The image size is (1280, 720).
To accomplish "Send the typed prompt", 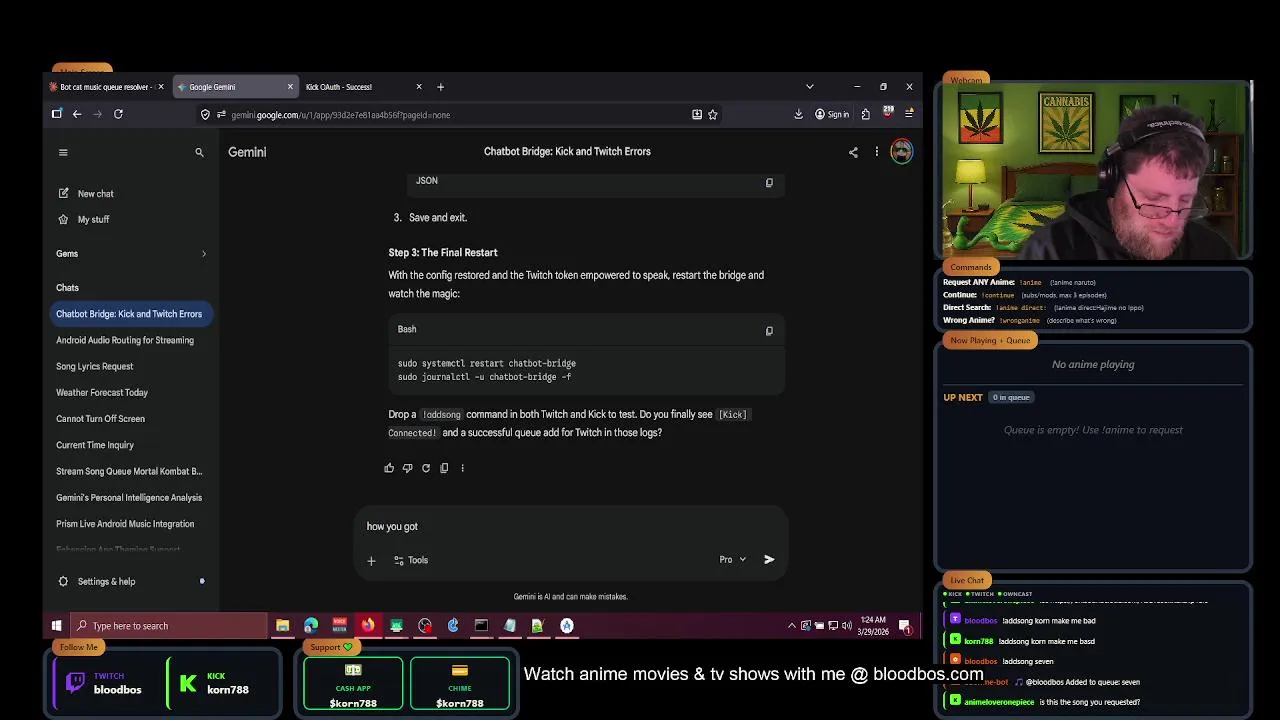I will point(769,560).
